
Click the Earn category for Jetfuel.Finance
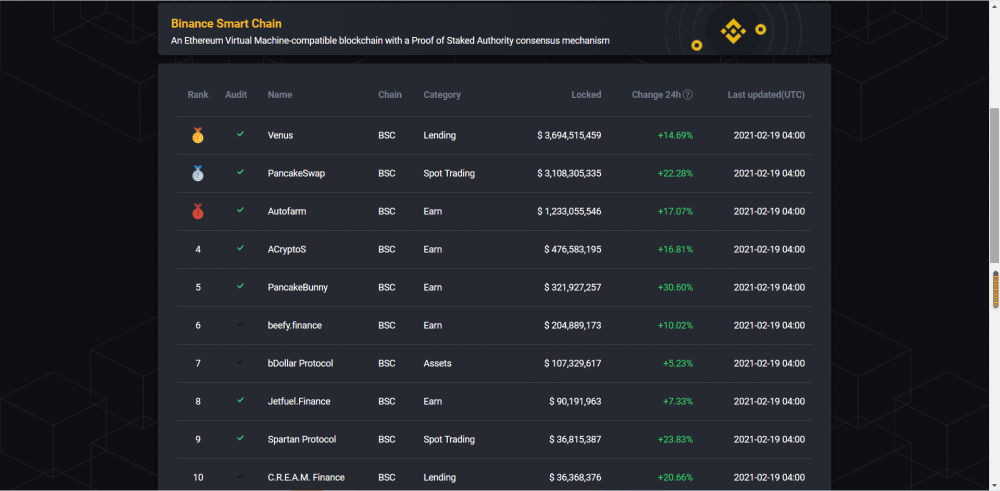[x=432, y=402]
